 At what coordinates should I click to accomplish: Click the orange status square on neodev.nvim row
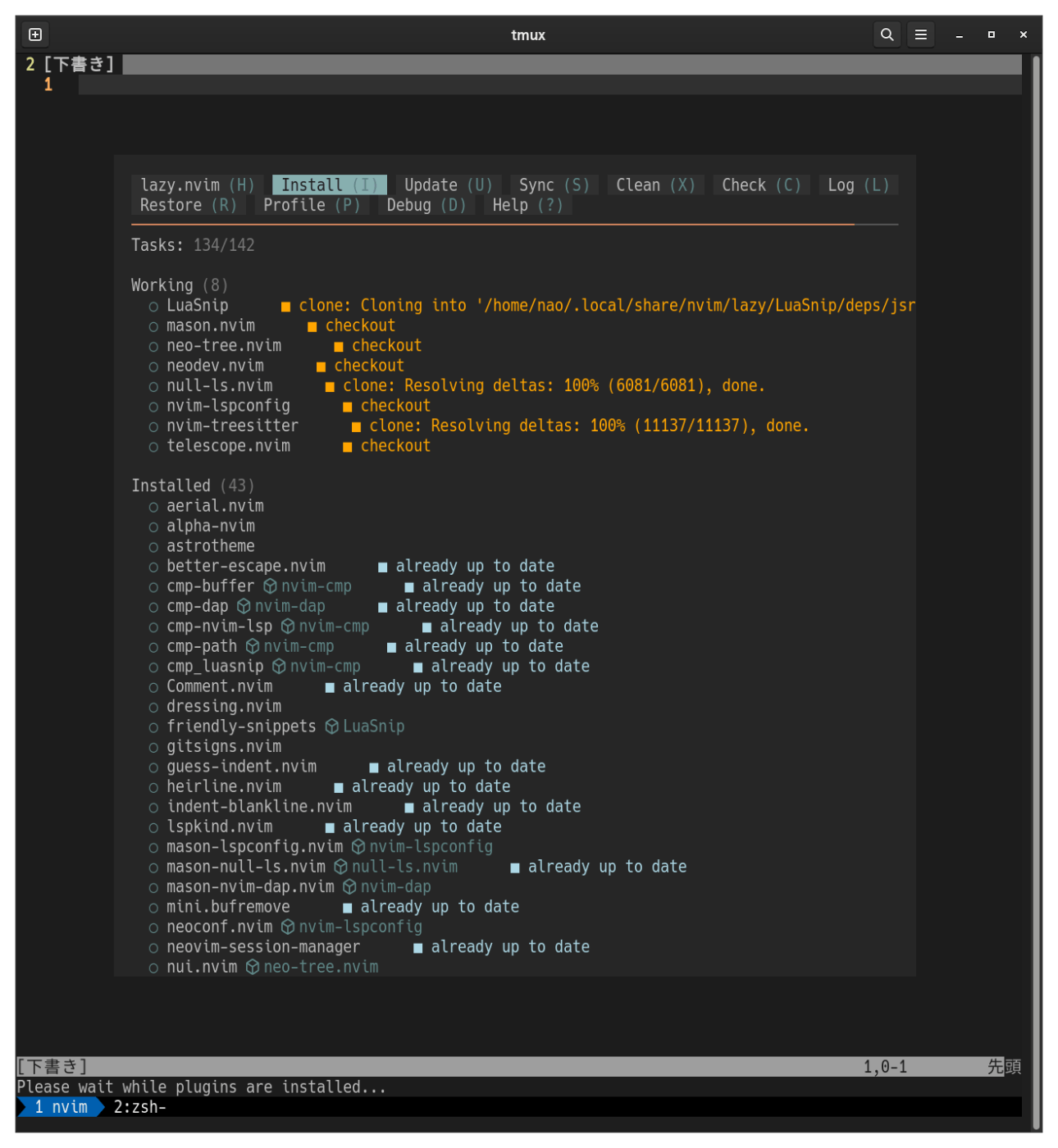pyautogui.click(x=322, y=367)
